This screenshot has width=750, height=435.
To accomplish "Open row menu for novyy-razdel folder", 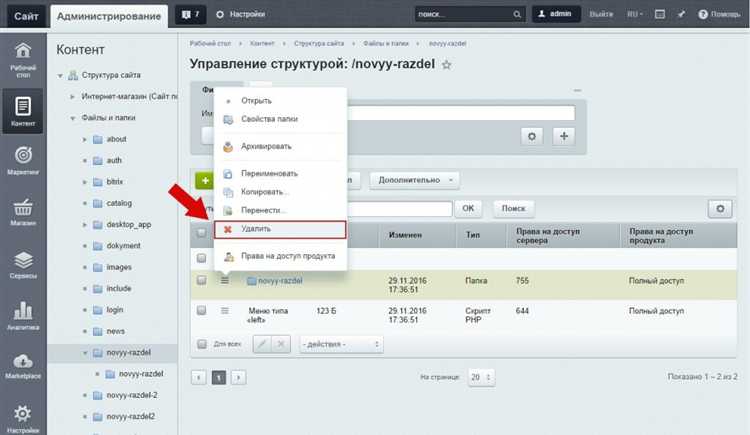I will 225,281.
